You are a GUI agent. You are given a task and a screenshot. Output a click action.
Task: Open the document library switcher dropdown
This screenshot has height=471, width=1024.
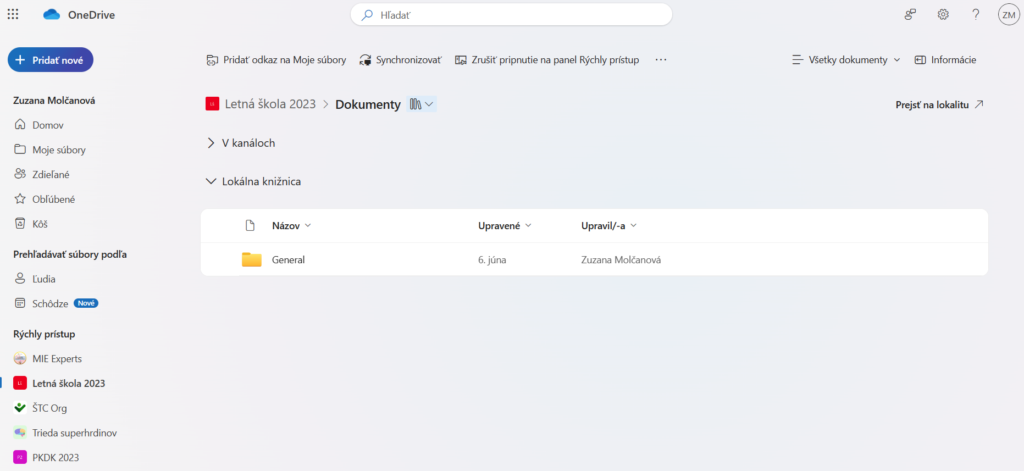coord(421,104)
